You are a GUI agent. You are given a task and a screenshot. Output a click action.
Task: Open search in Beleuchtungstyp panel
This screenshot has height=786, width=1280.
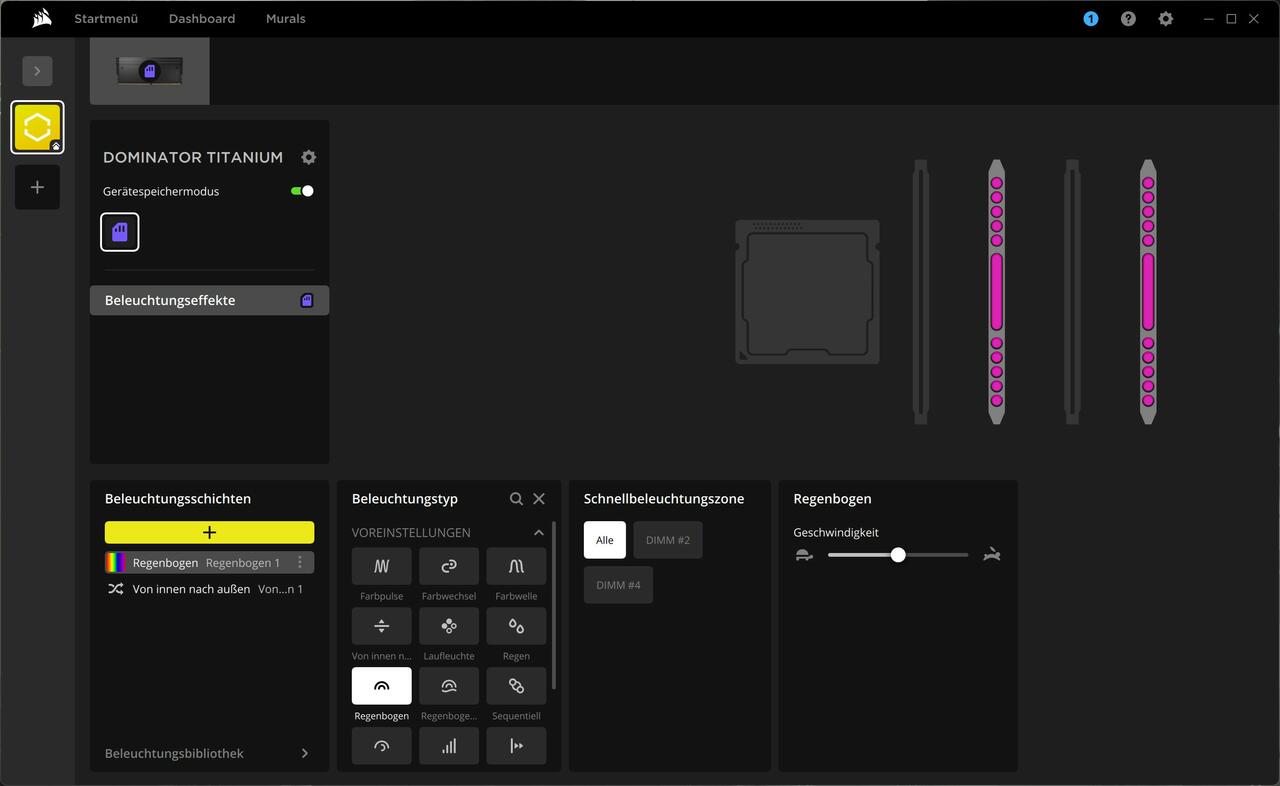click(516, 499)
